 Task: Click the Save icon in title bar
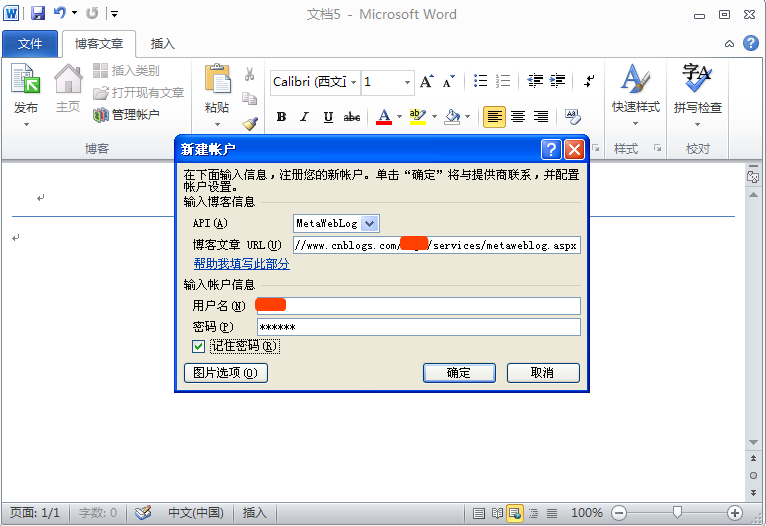[38, 14]
